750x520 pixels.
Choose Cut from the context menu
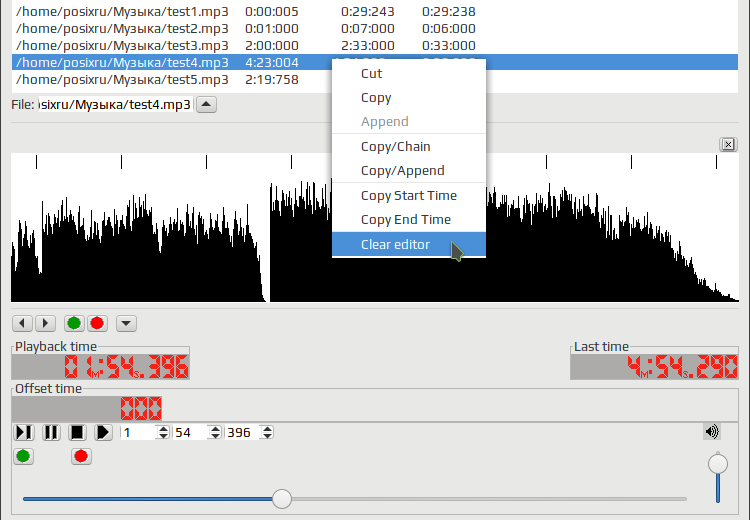(x=408, y=74)
